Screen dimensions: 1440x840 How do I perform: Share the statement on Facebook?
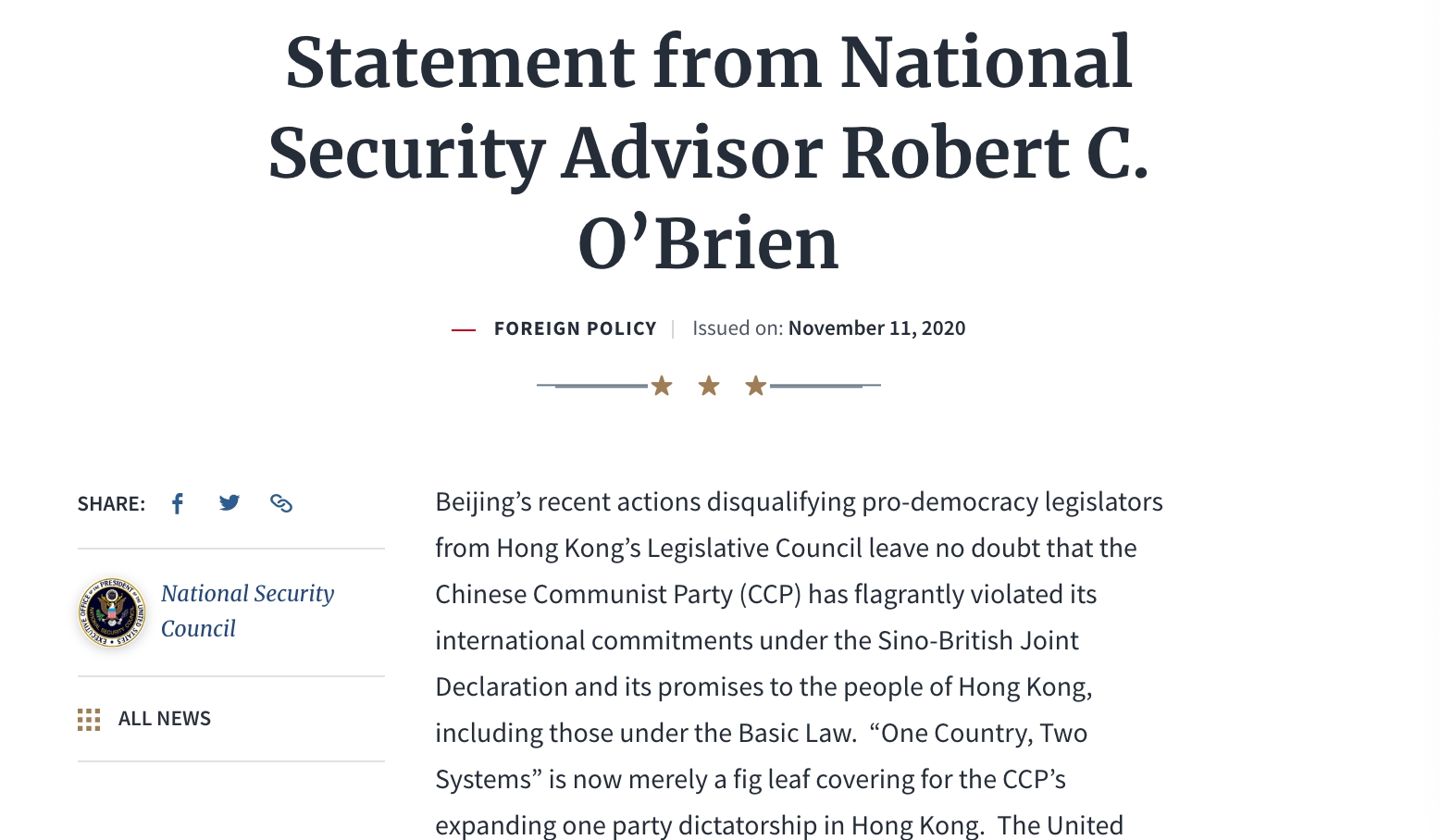(178, 503)
